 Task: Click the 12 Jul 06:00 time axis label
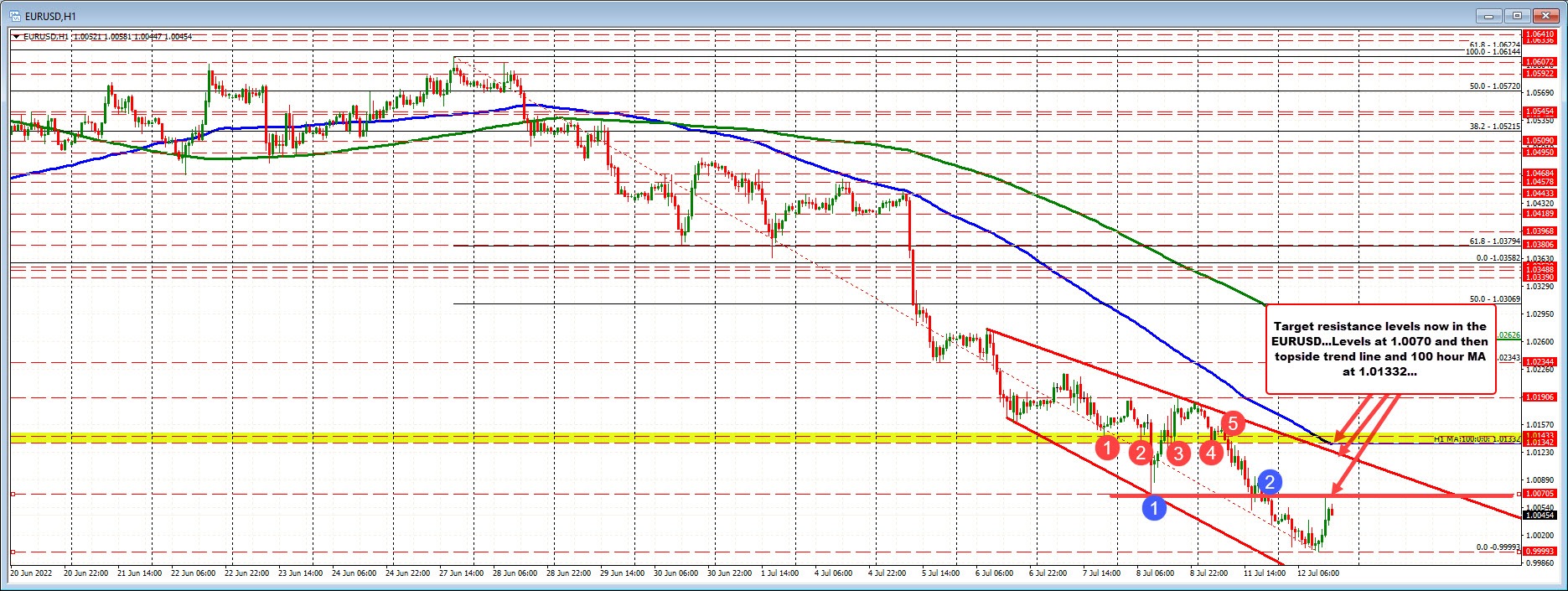1317,573
